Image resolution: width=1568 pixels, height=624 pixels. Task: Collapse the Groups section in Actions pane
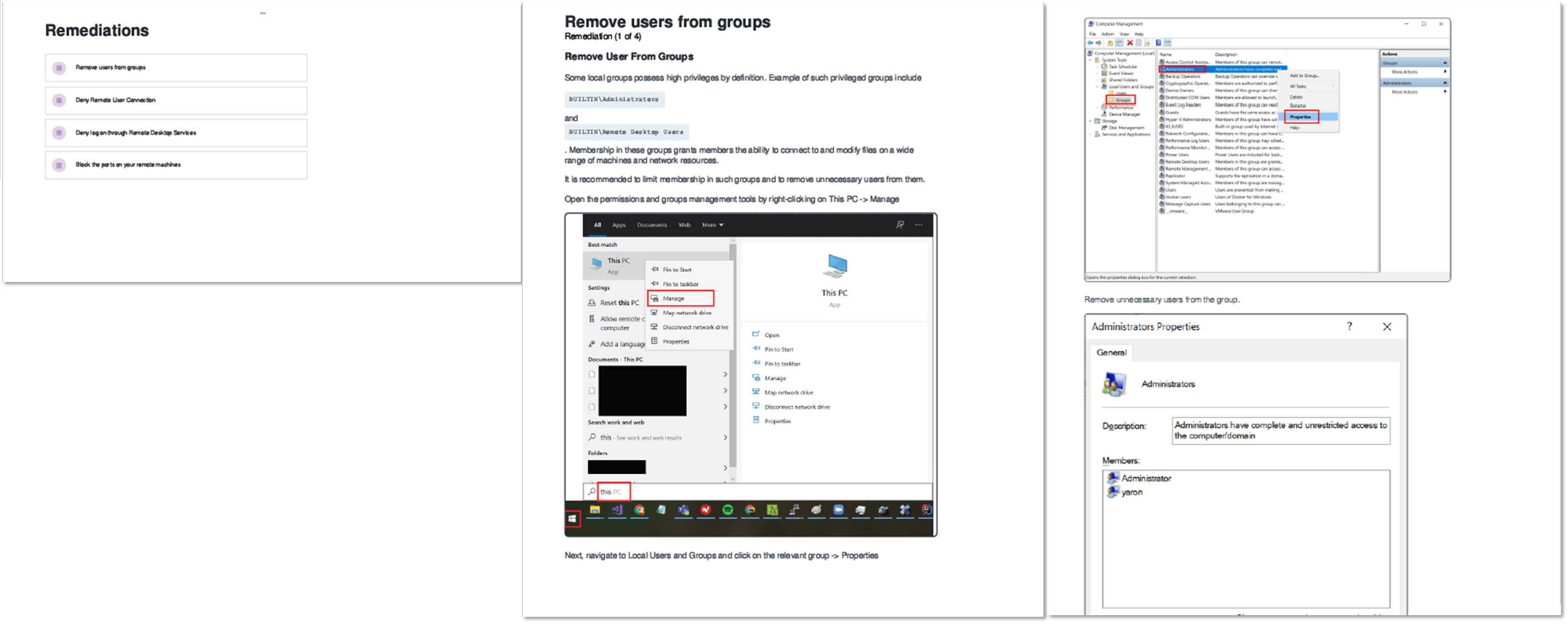point(1445,63)
